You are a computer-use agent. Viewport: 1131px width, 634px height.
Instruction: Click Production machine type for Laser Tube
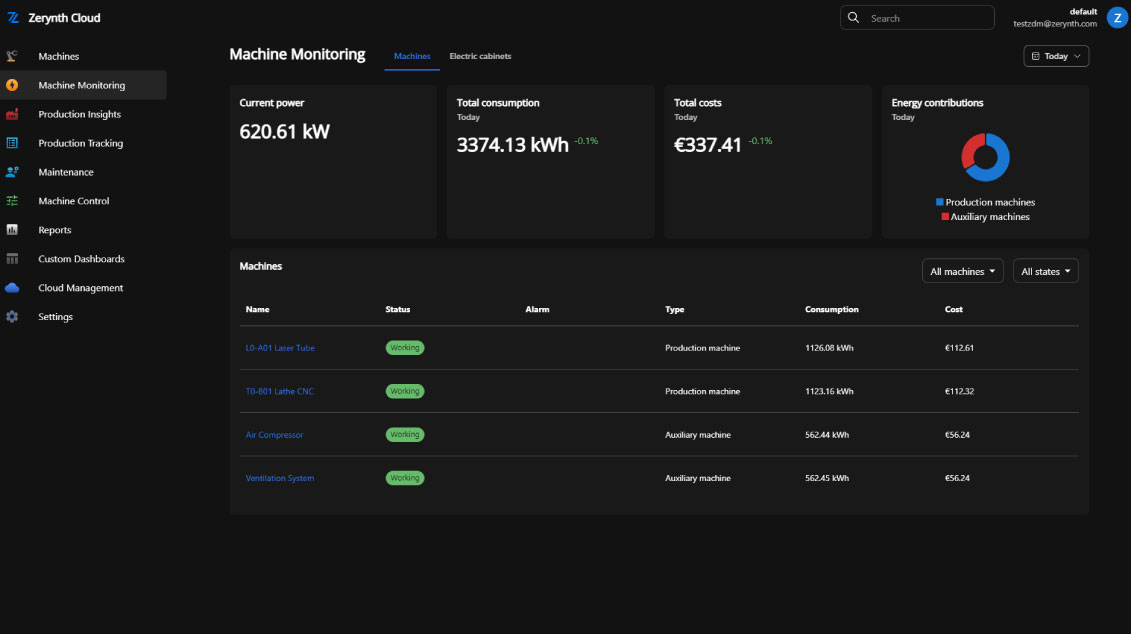coord(703,348)
